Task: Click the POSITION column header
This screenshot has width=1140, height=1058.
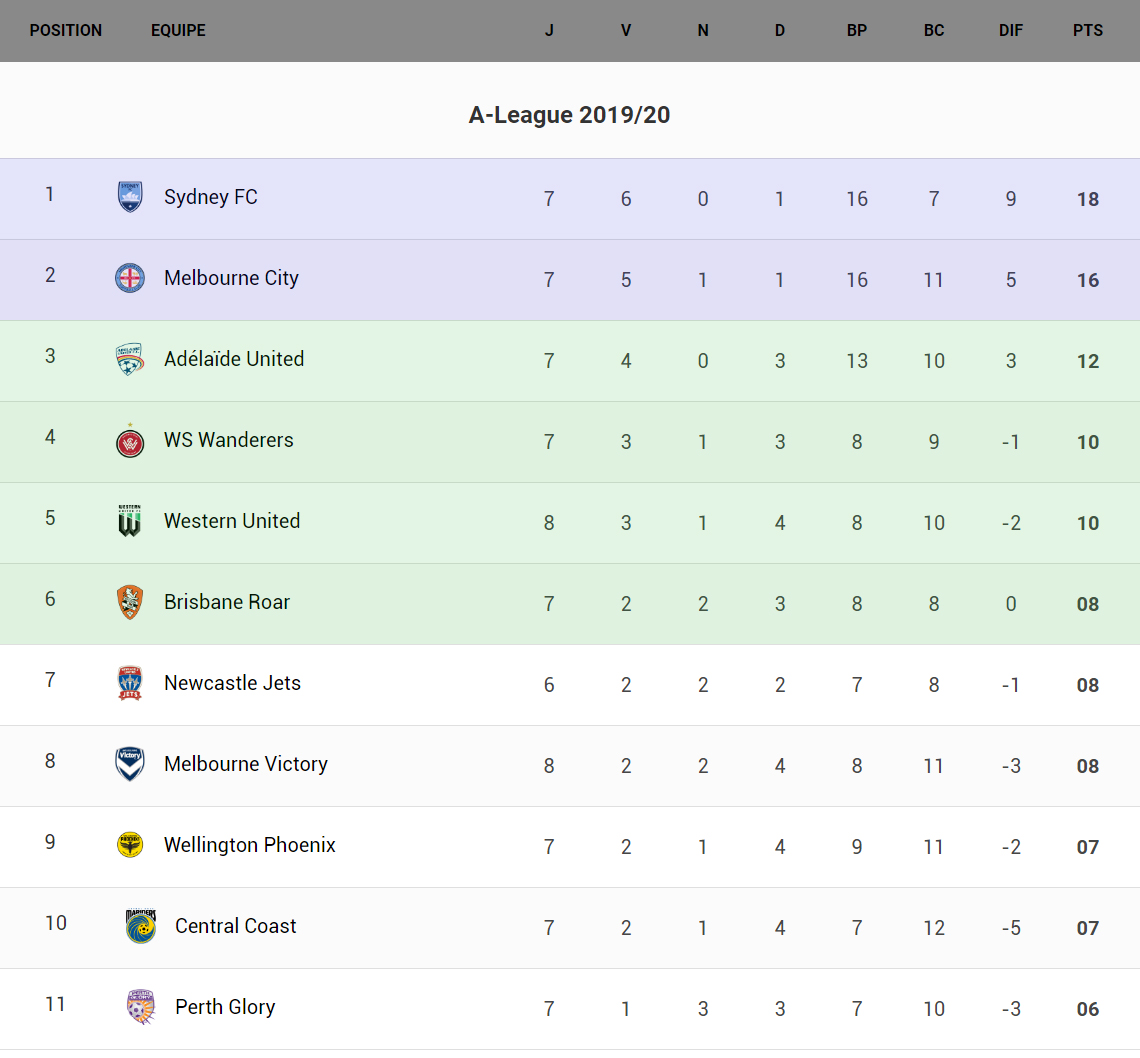Action: click(66, 30)
